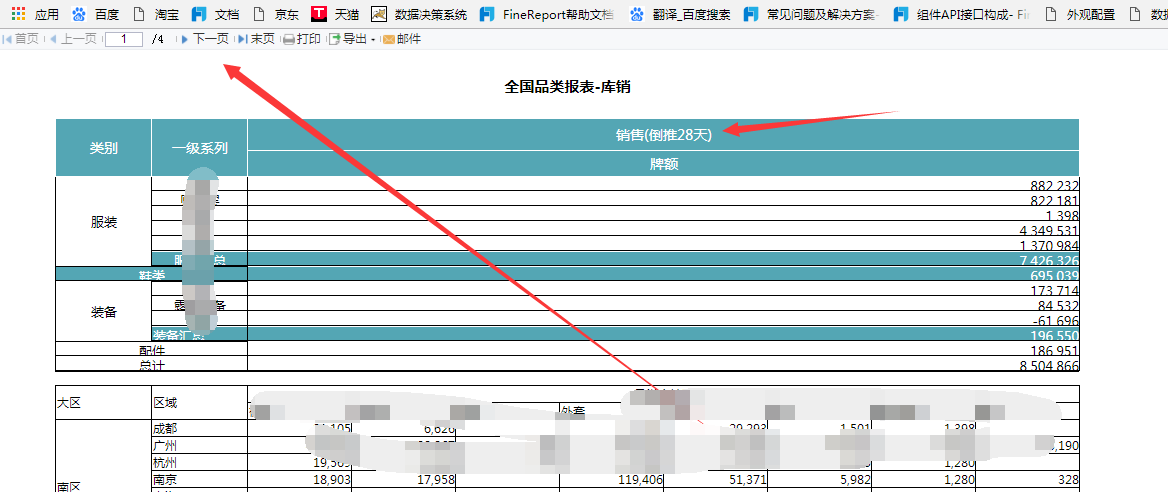Open the 淘宝 bookmark

[156, 14]
